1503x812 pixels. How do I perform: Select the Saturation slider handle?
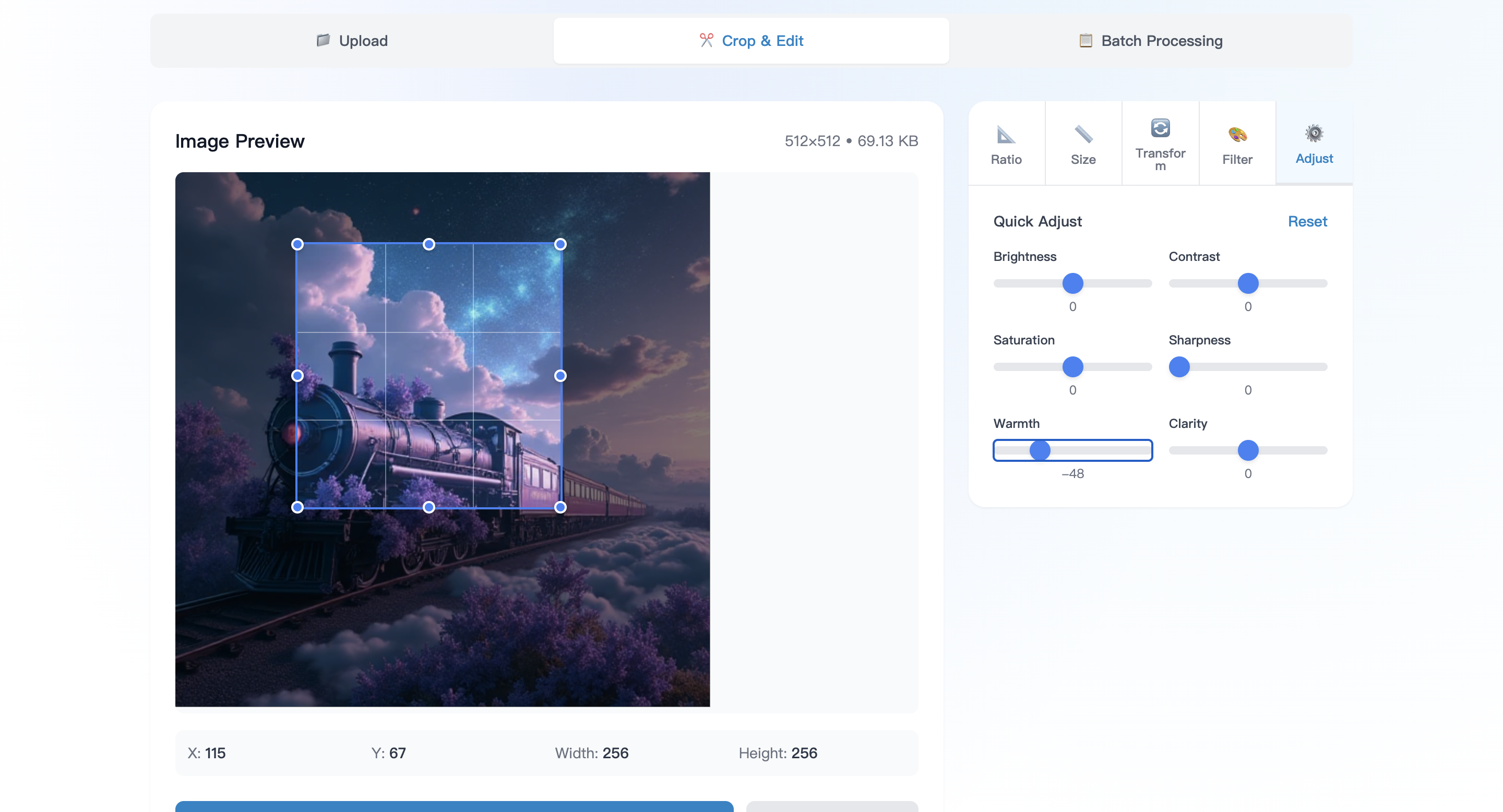click(1072, 366)
